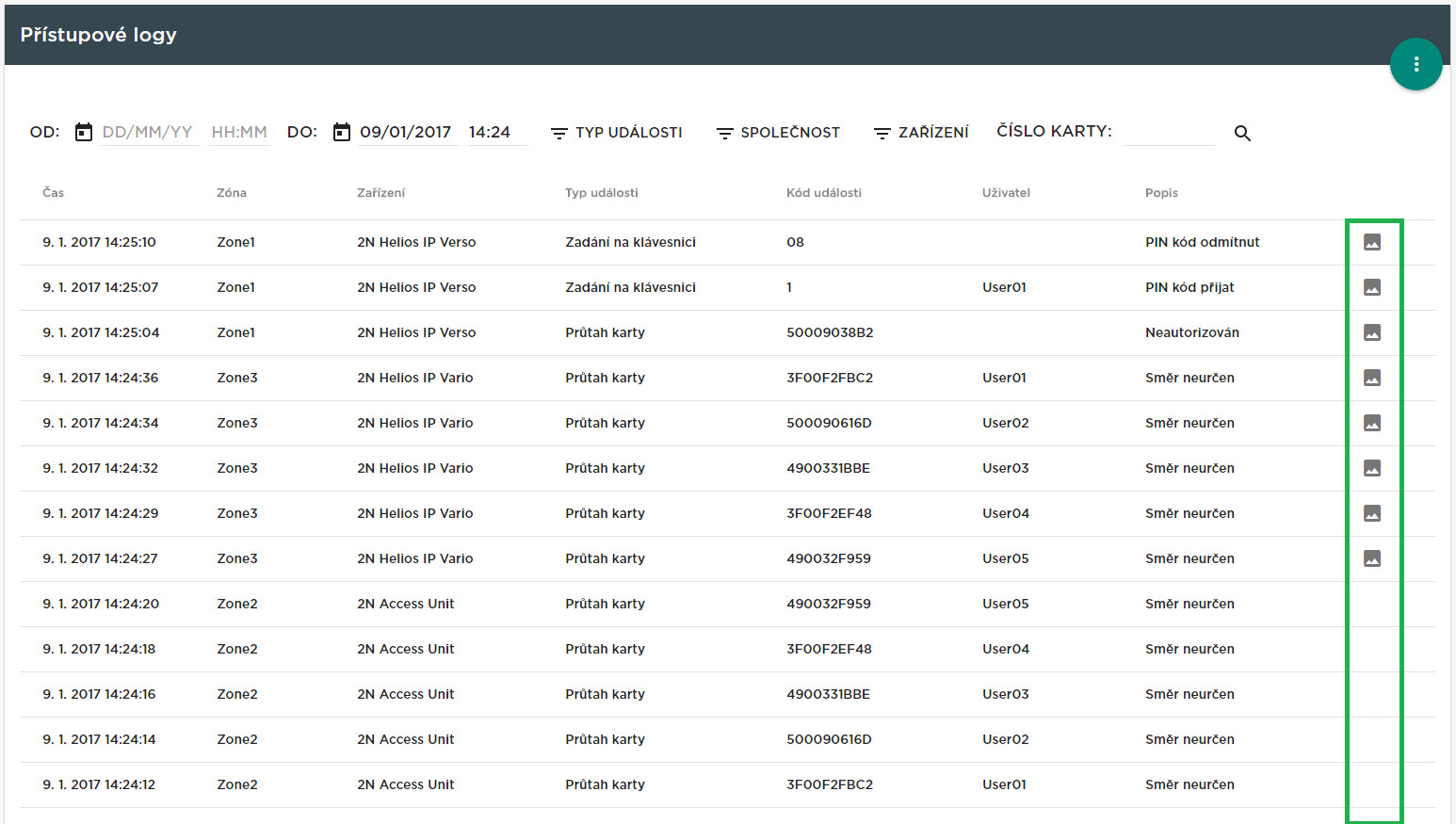Select the Neautorizován description cell
The height and width of the screenshot is (824, 1456).
point(1192,332)
